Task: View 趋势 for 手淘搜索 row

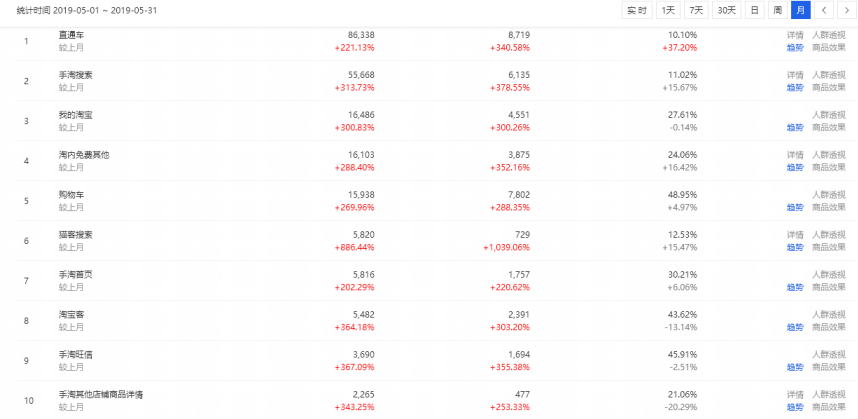Action: tap(795, 88)
